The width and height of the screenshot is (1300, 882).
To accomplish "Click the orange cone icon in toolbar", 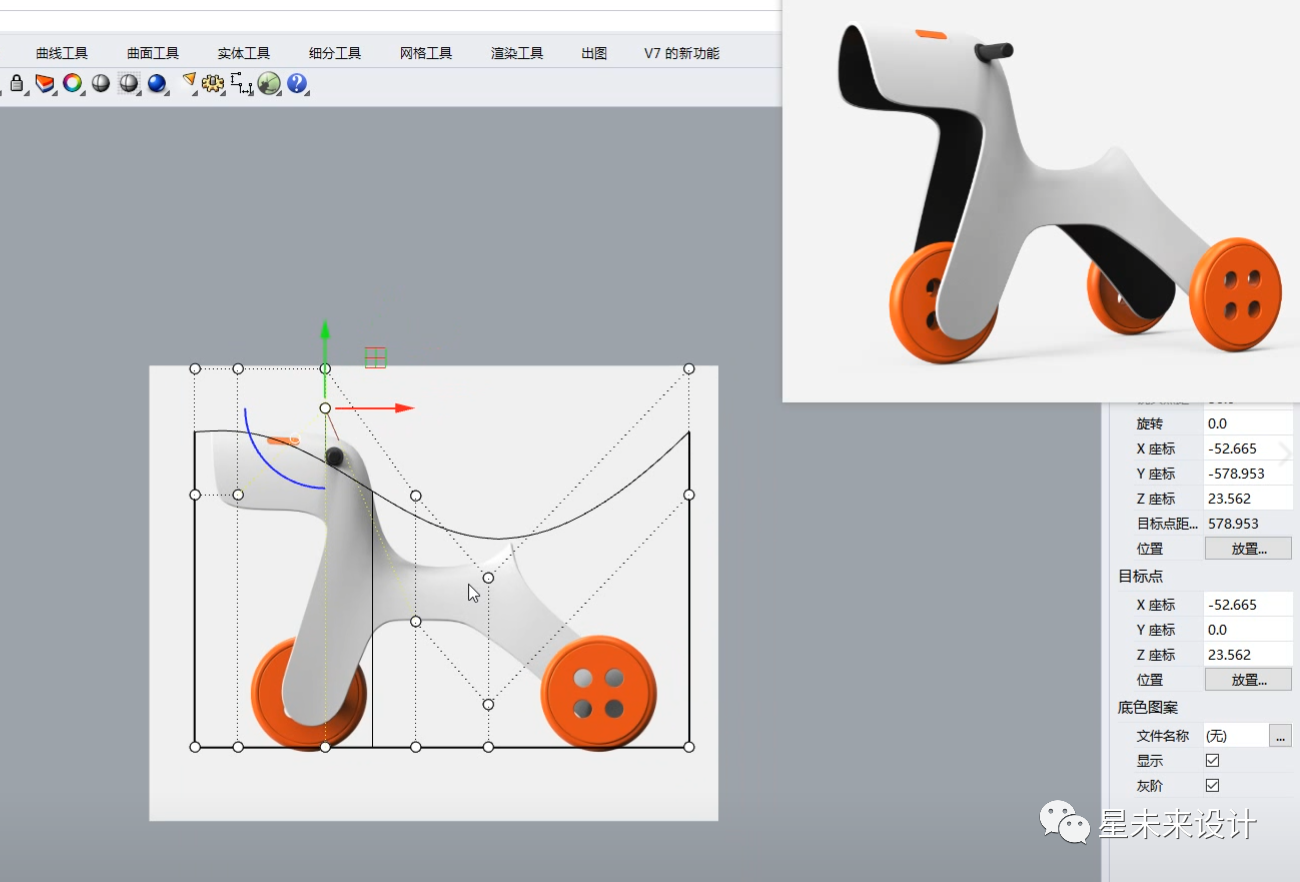I will coord(188,82).
